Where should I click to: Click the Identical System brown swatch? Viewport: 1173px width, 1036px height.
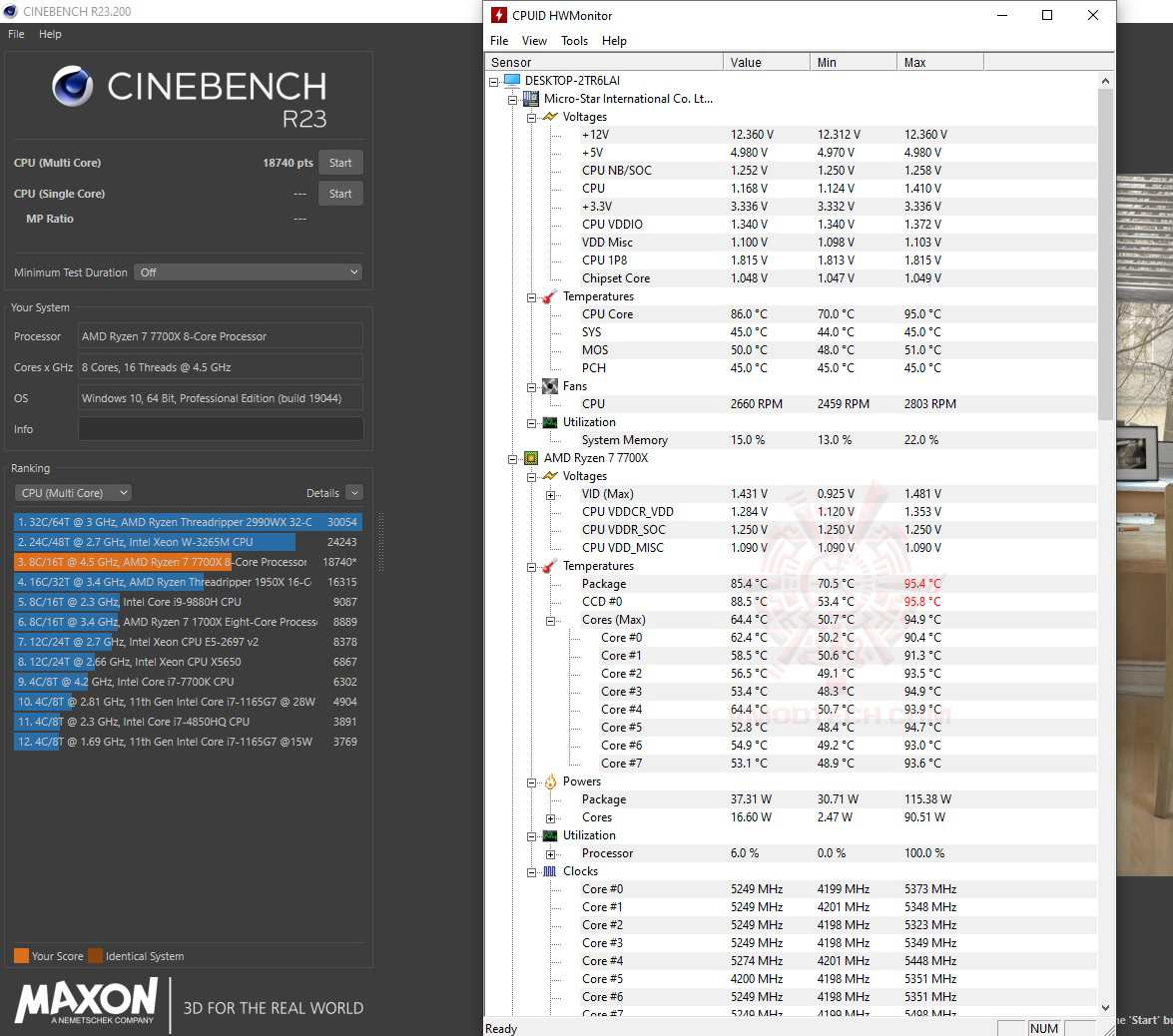(95, 955)
